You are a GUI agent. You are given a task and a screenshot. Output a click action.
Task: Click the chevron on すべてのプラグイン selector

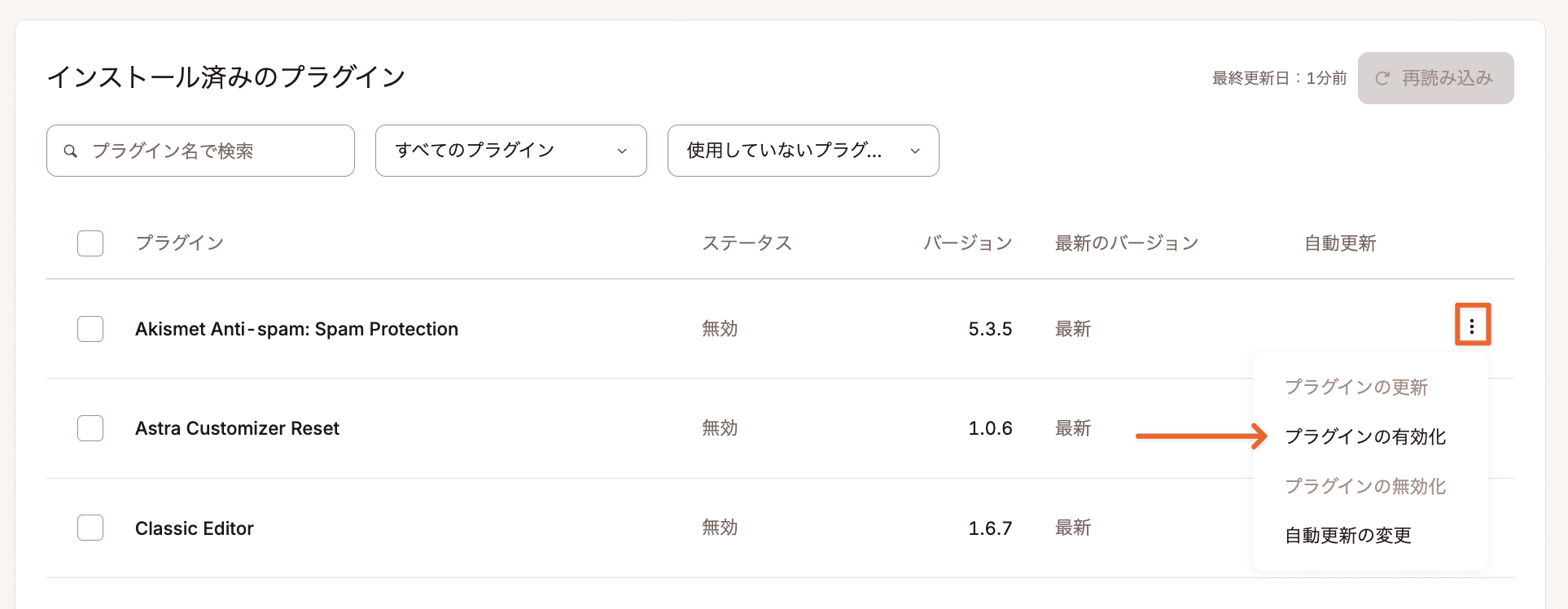tap(623, 151)
